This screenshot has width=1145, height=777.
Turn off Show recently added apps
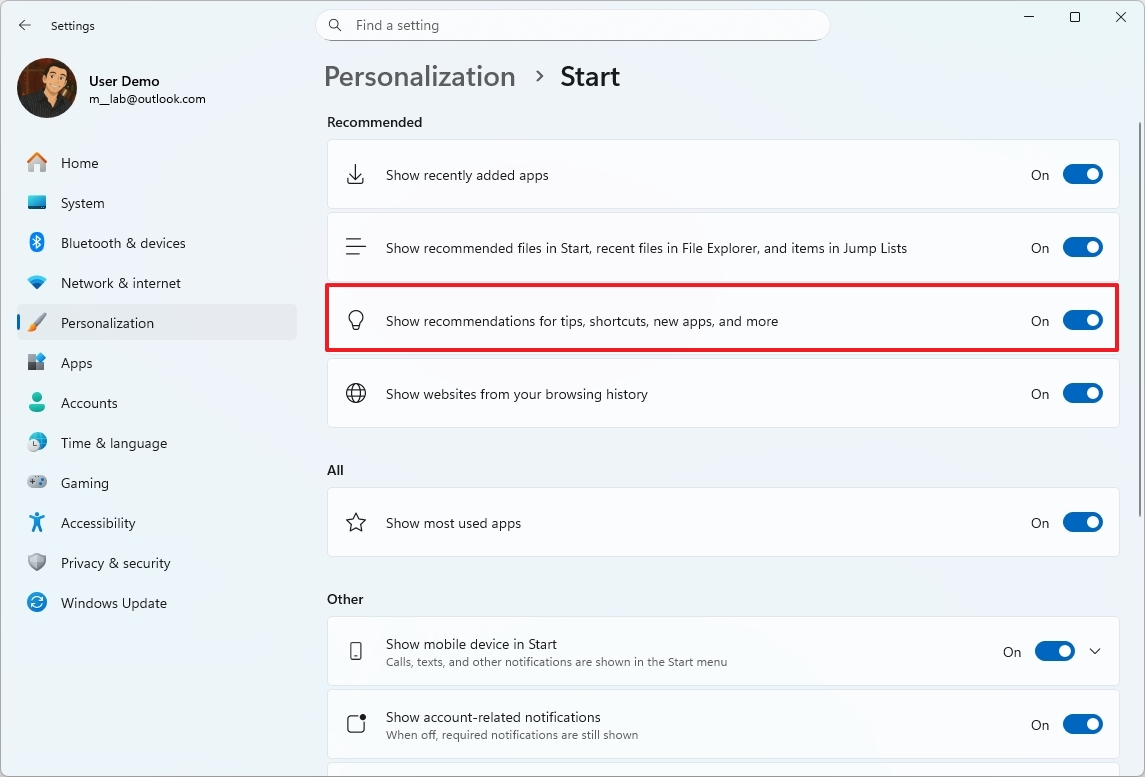coord(1082,175)
